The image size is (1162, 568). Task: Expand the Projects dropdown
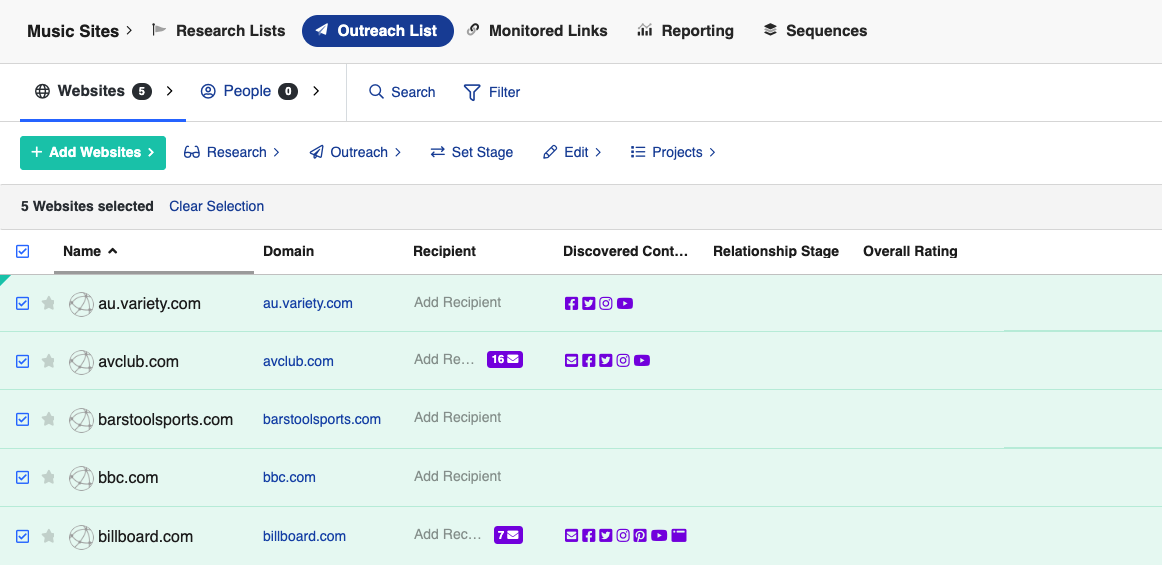coord(673,152)
